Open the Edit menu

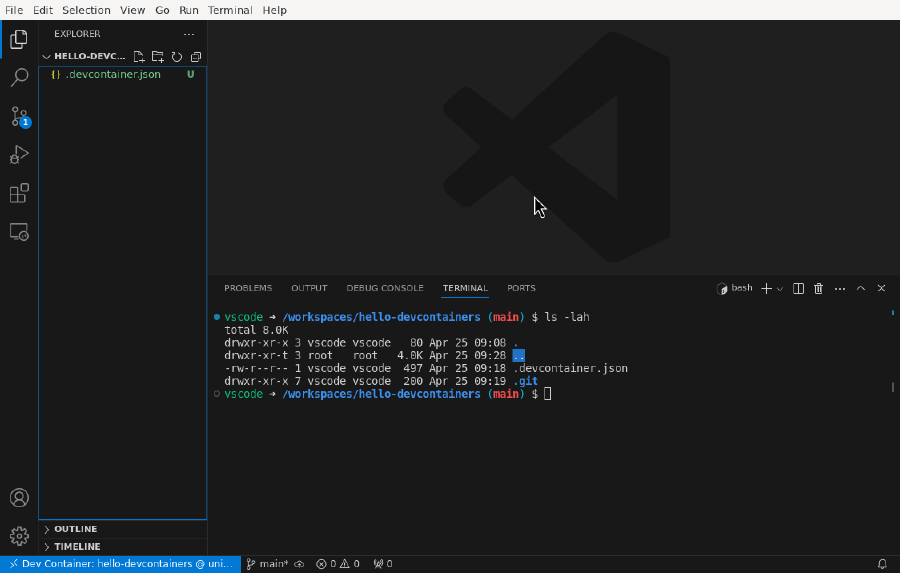(x=42, y=10)
